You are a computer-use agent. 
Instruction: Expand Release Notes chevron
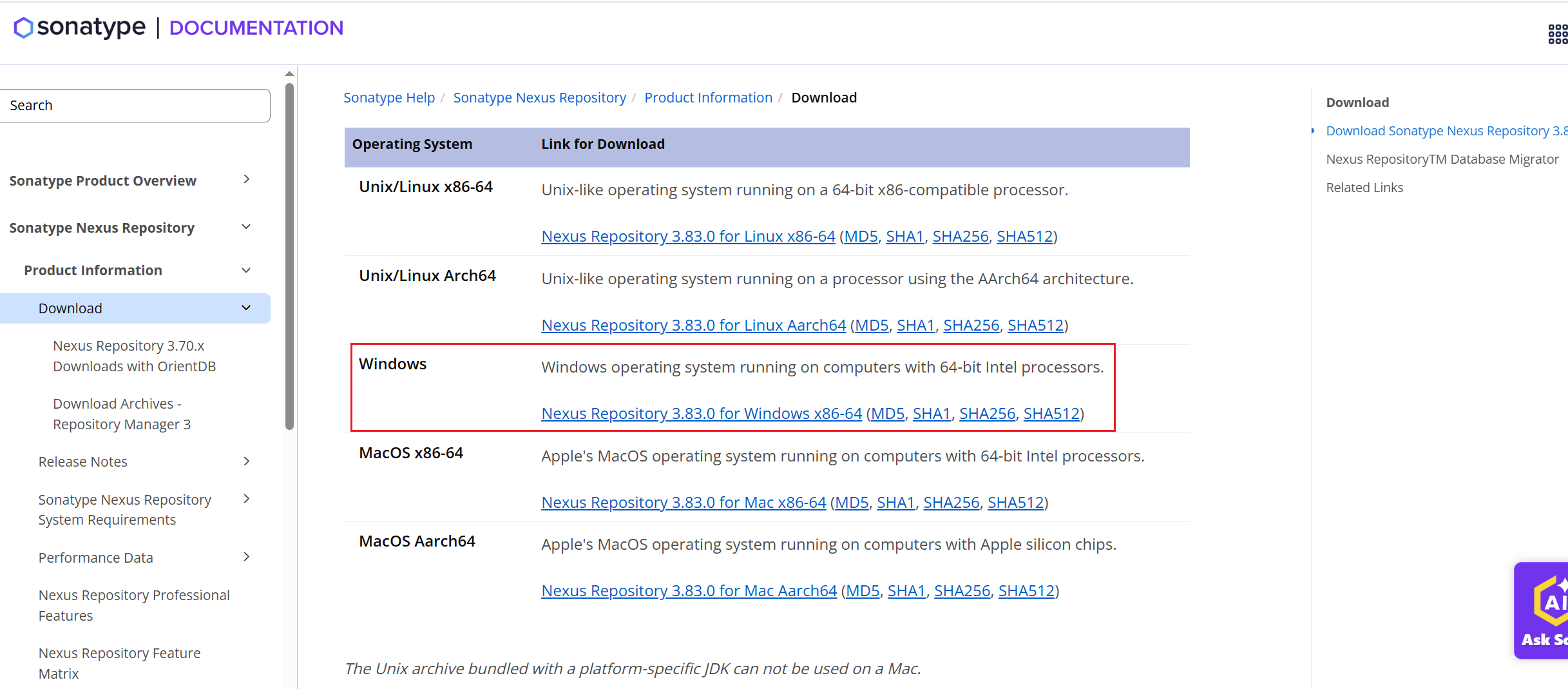coord(246,461)
